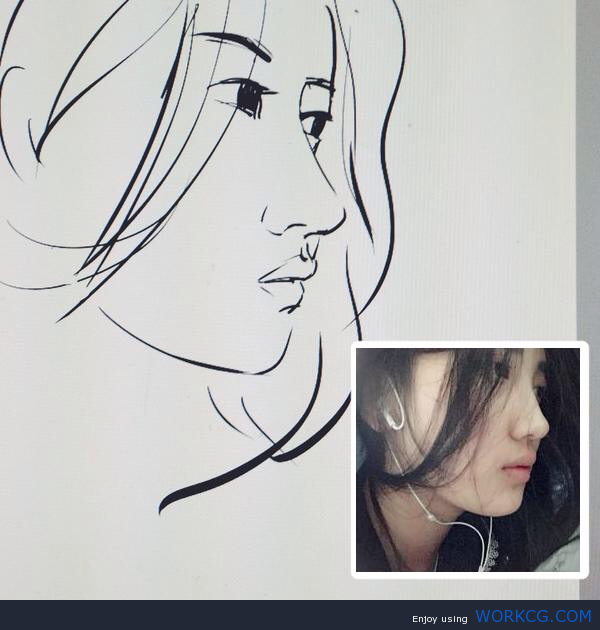The height and width of the screenshot is (630, 600).
Task: Open the WORKCG.COM link
Action: (x=533, y=616)
